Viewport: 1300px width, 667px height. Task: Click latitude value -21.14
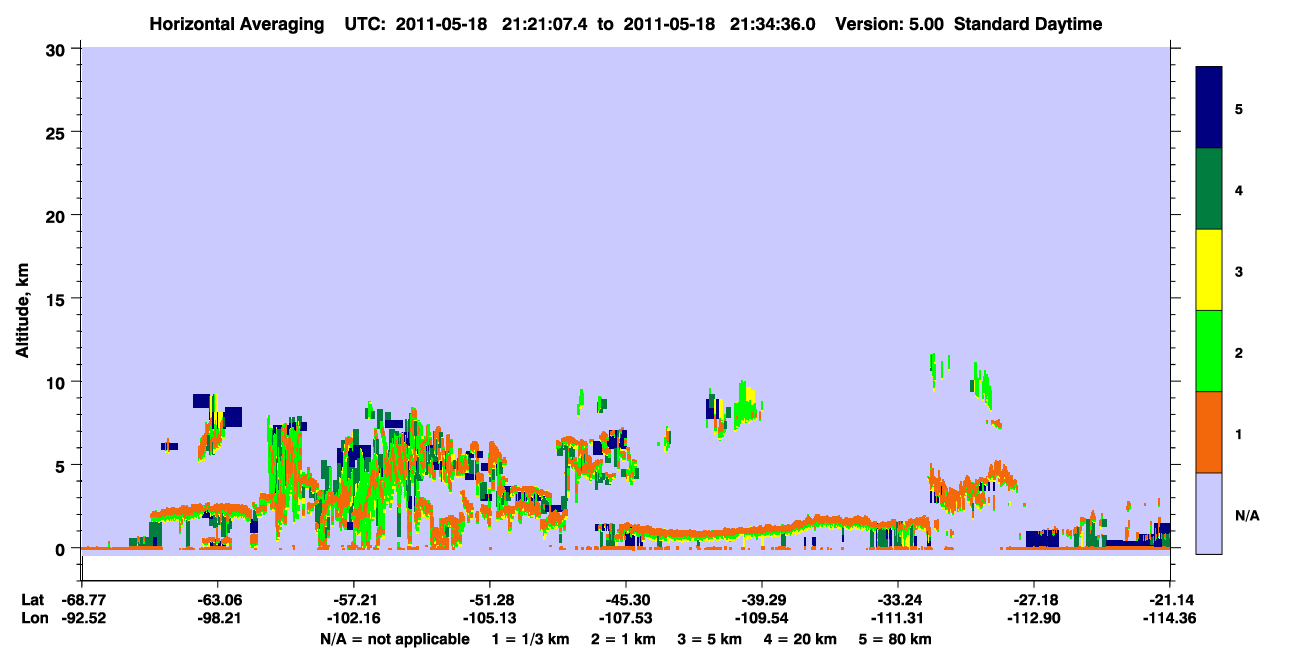coord(1169,600)
